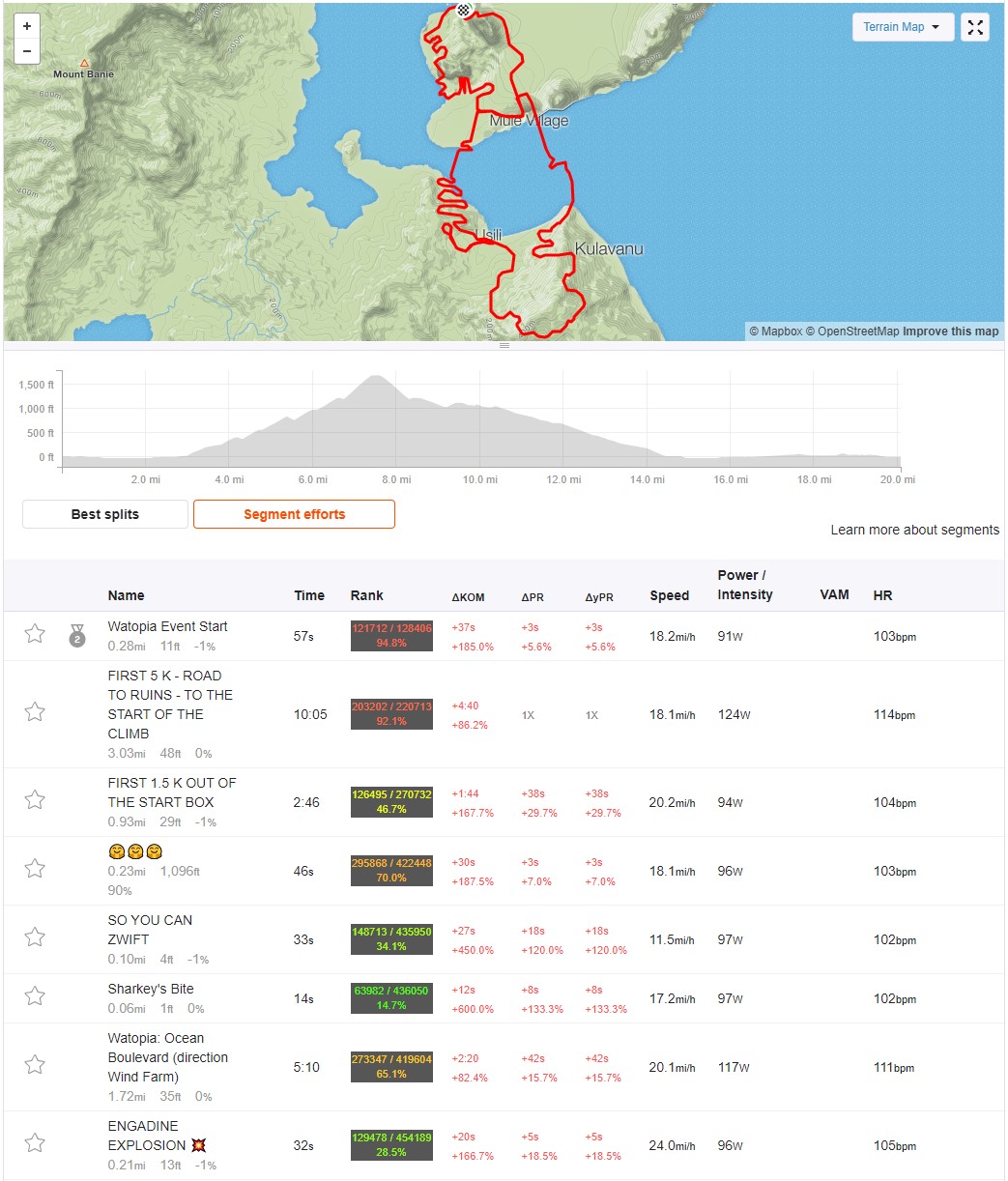Click the checkered finish marker on map
This screenshot has height=1181, width=1008.
coord(464,10)
